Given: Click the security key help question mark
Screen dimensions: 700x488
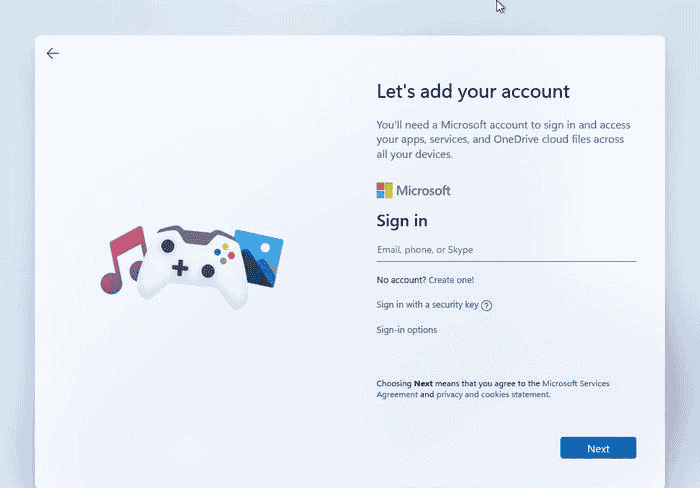Looking at the screenshot, I should point(487,306).
